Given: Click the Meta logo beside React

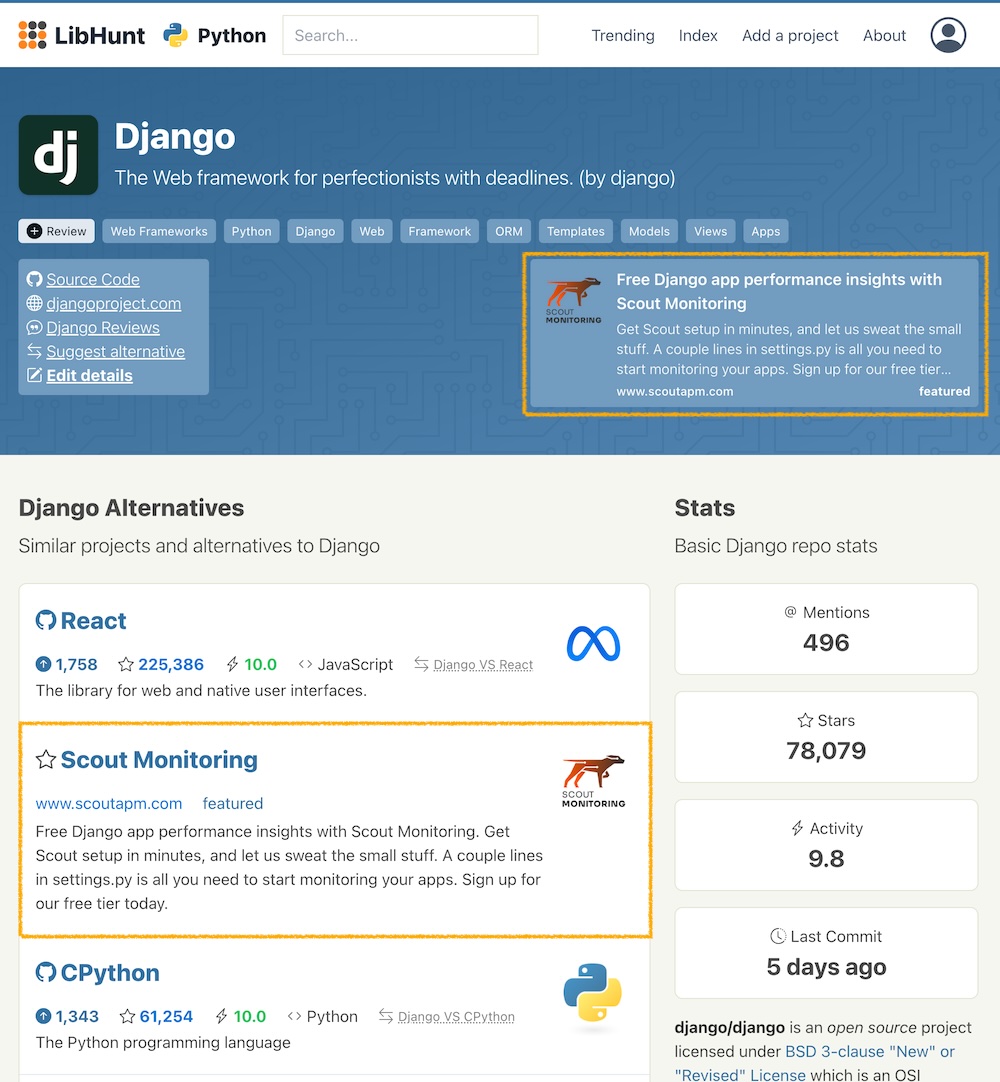Looking at the screenshot, I should [x=593, y=644].
